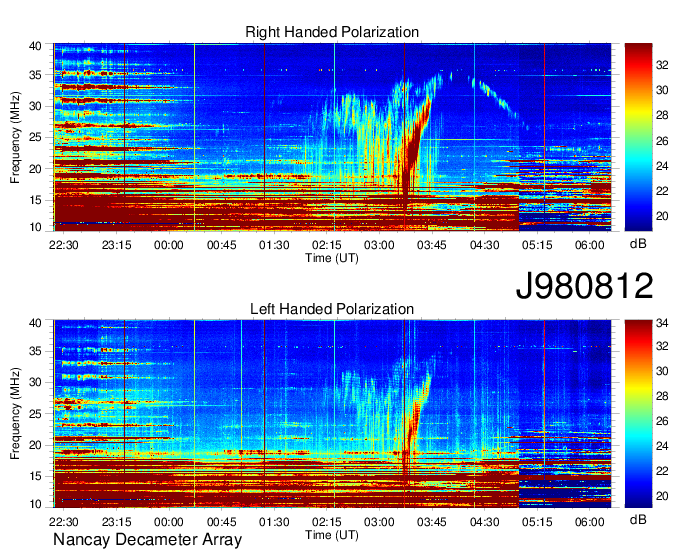This screenshot has width=680, height=552.
Task: Click the 22:30 time tick of Left Handed plot
Action: coord(64,522)
